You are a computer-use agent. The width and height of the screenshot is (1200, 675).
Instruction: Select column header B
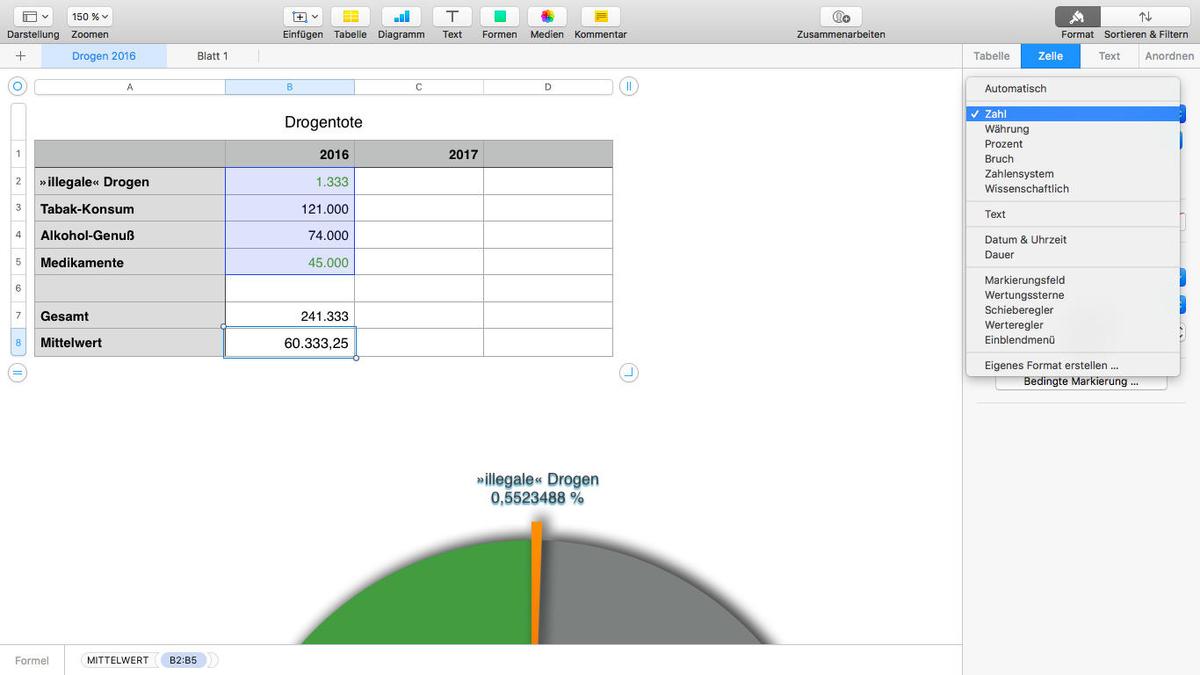290,87
